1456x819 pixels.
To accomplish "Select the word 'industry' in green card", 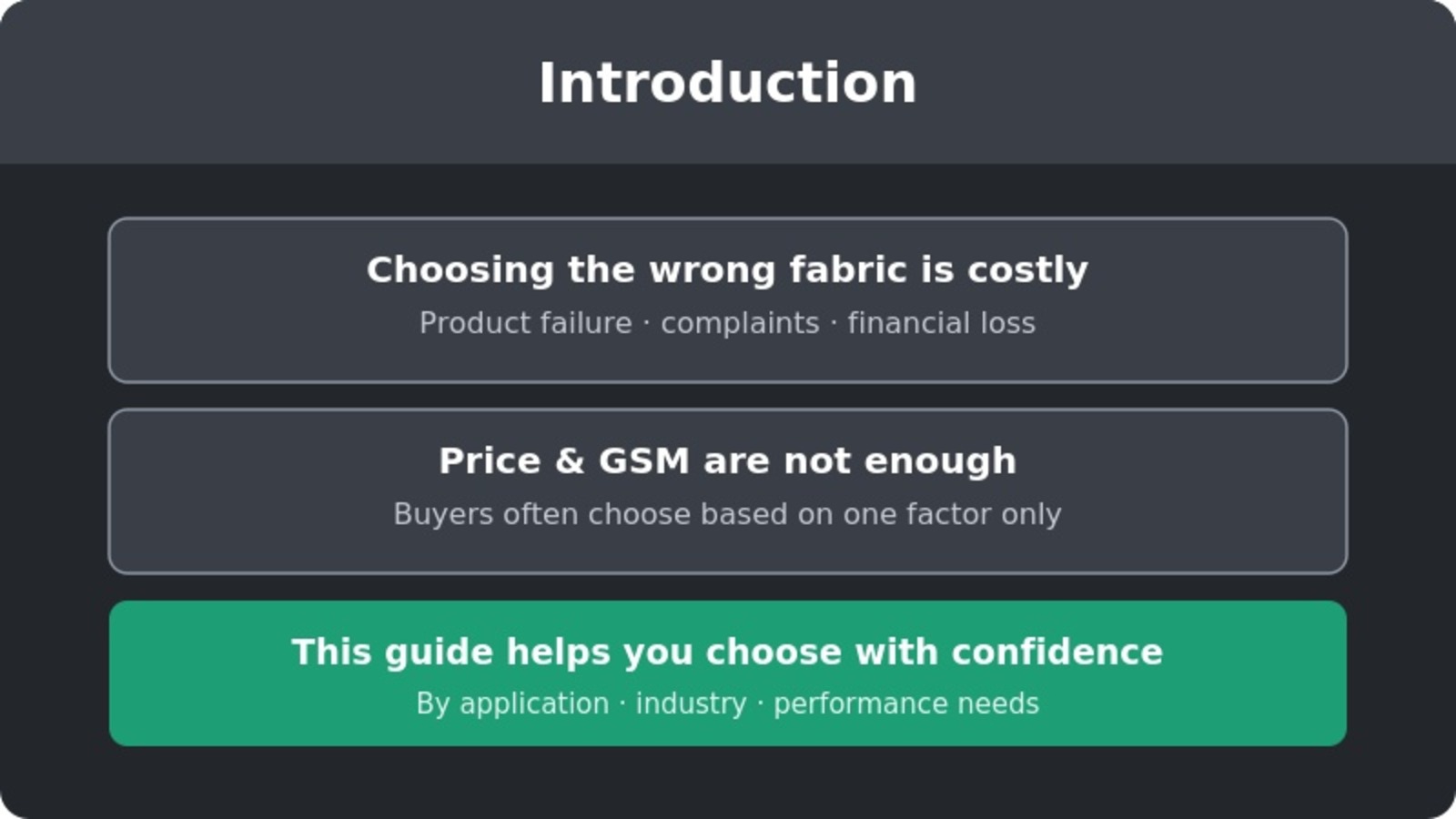I will point(691,703).
